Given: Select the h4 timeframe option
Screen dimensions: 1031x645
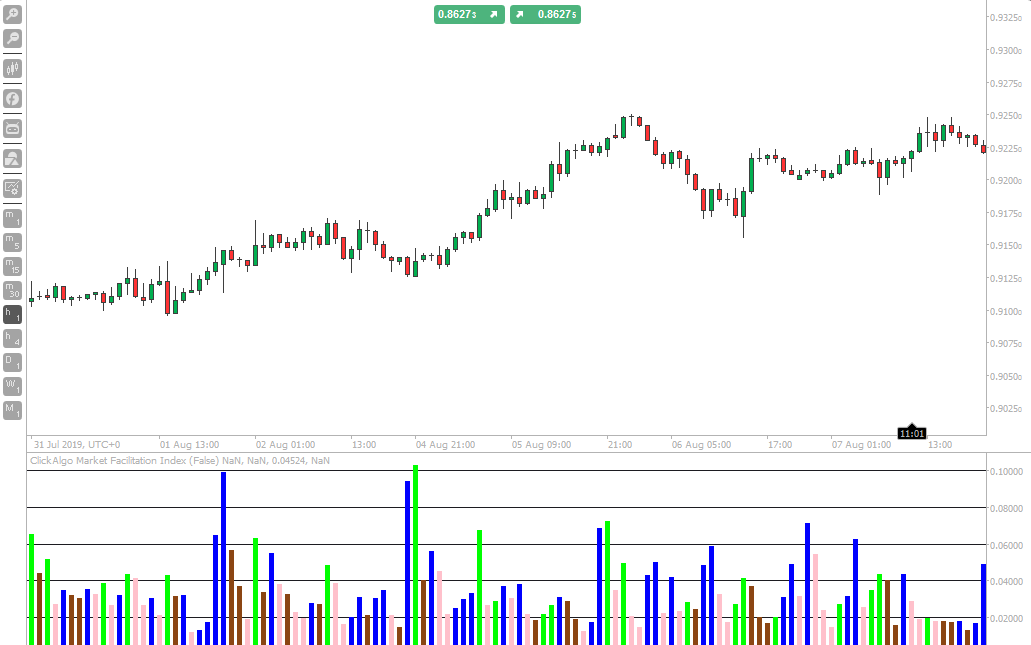Looking at the screenshot, I should (x=12, y=337).
